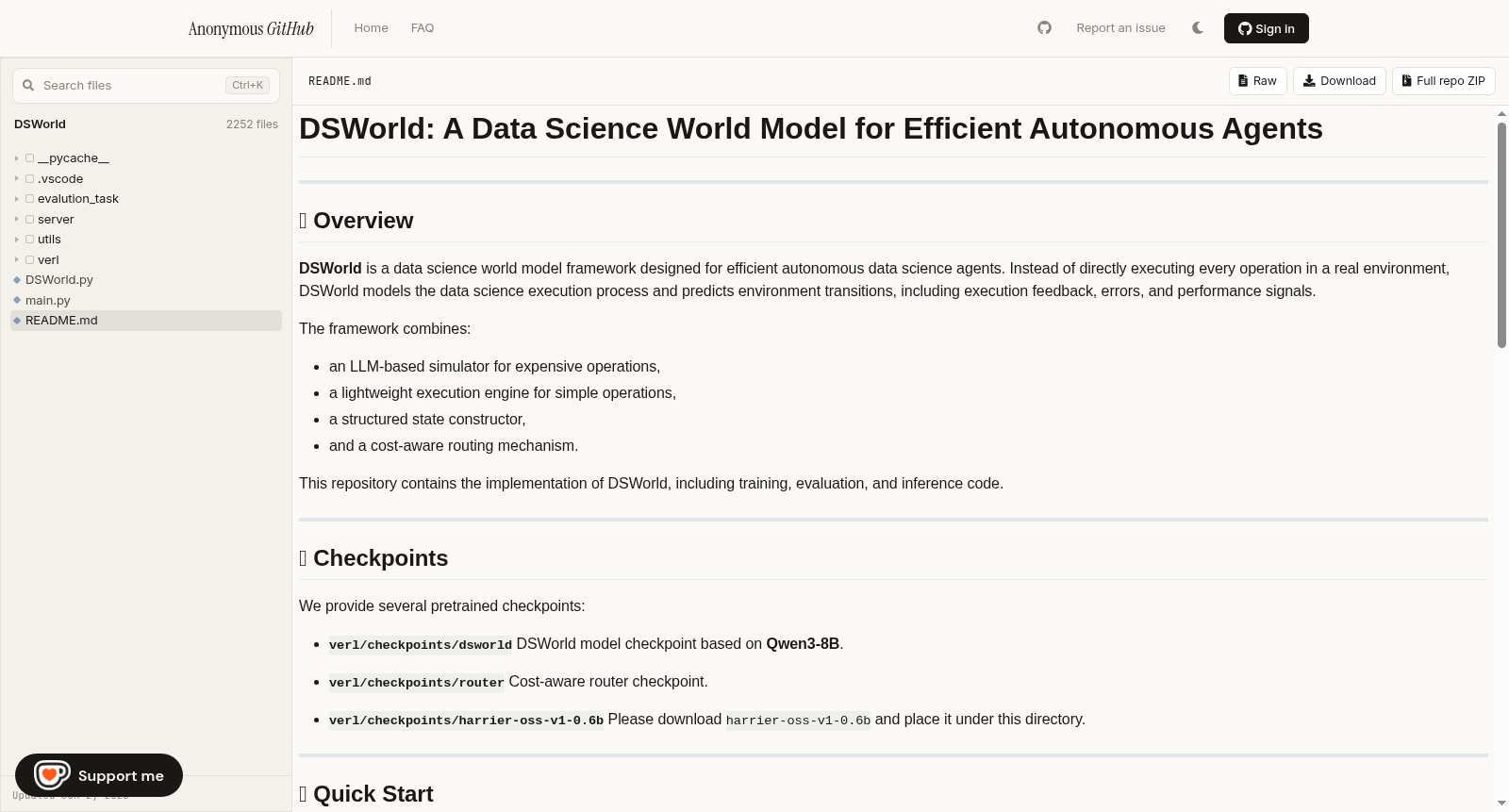Click the "a structured state constructor" bullet
The height and width of the screenshot is (812, 1509).
(427, 420)
